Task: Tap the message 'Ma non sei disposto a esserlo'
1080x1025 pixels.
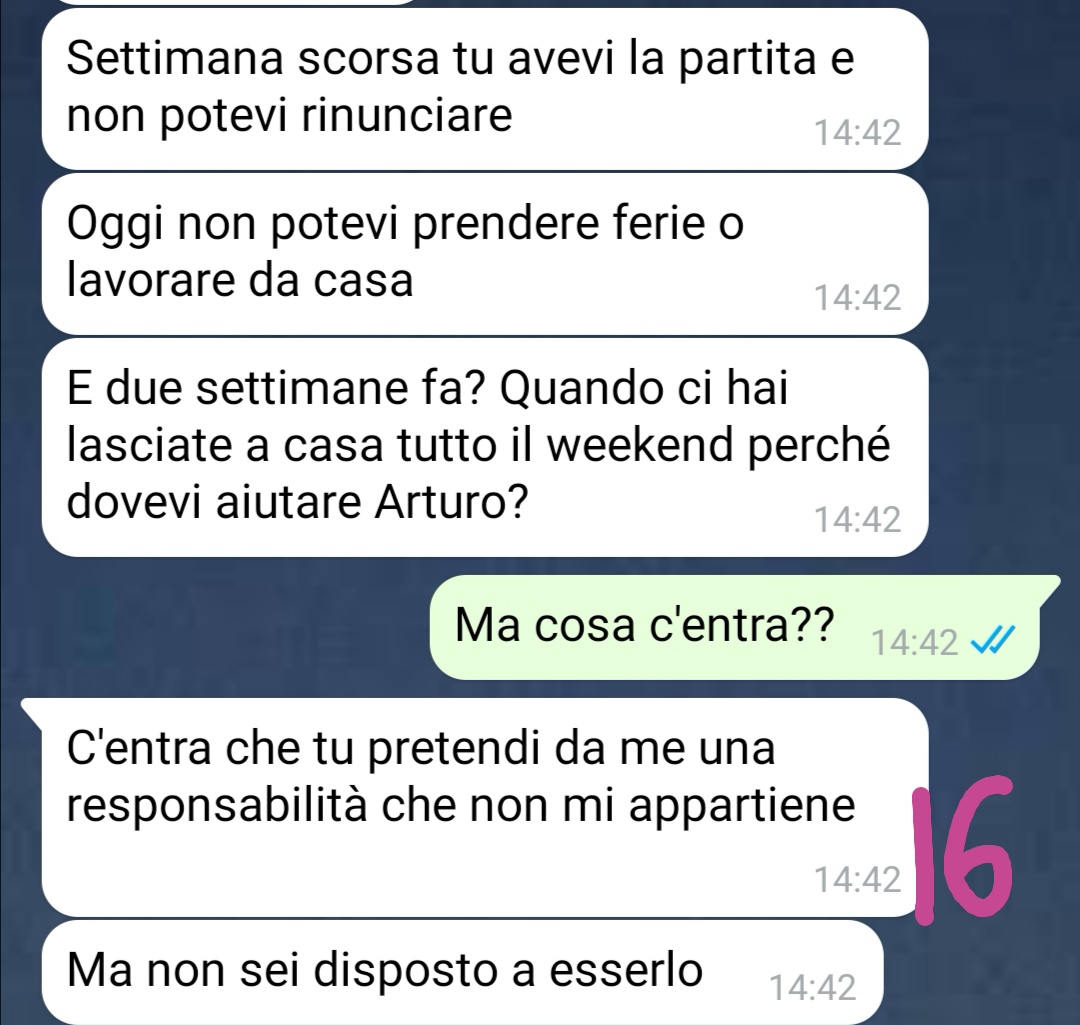Action: 462,972
